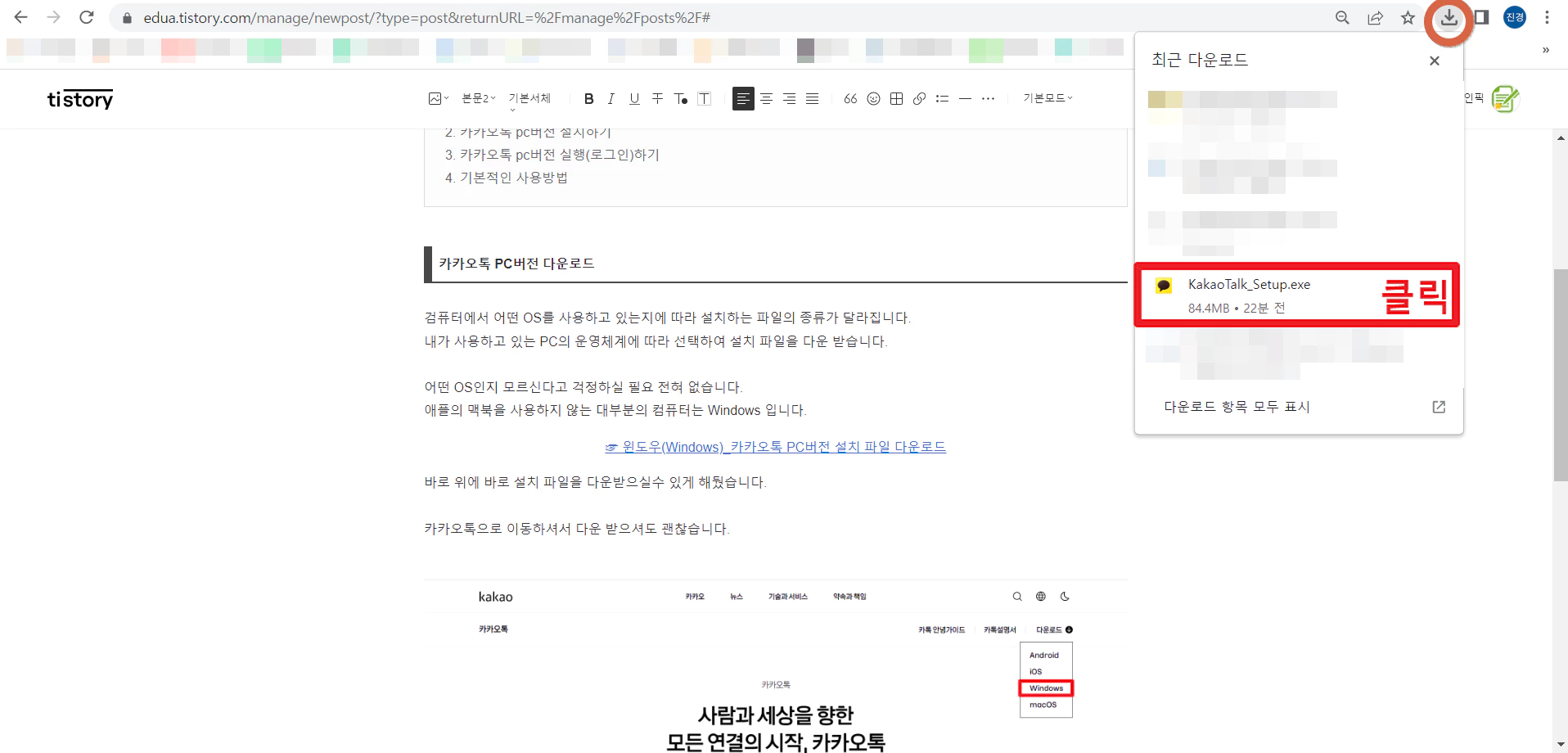Image resolution: width=1568 pixels, height=753 pixels.
Task: Open the Chrome downloads tray icon
Action: pos(1449,17)
